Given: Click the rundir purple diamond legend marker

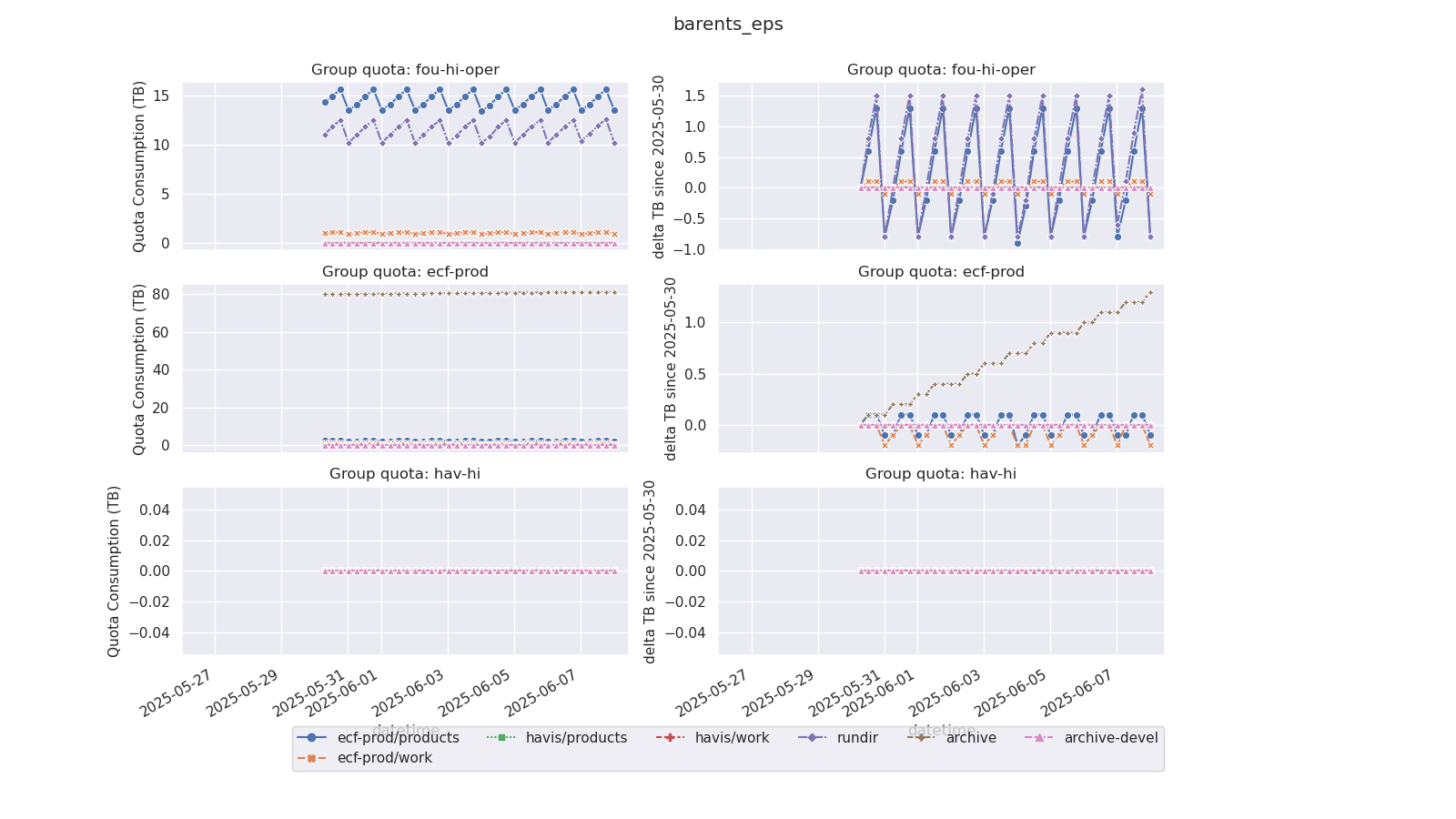Looking at the screenshot, I should pos(812,738).
